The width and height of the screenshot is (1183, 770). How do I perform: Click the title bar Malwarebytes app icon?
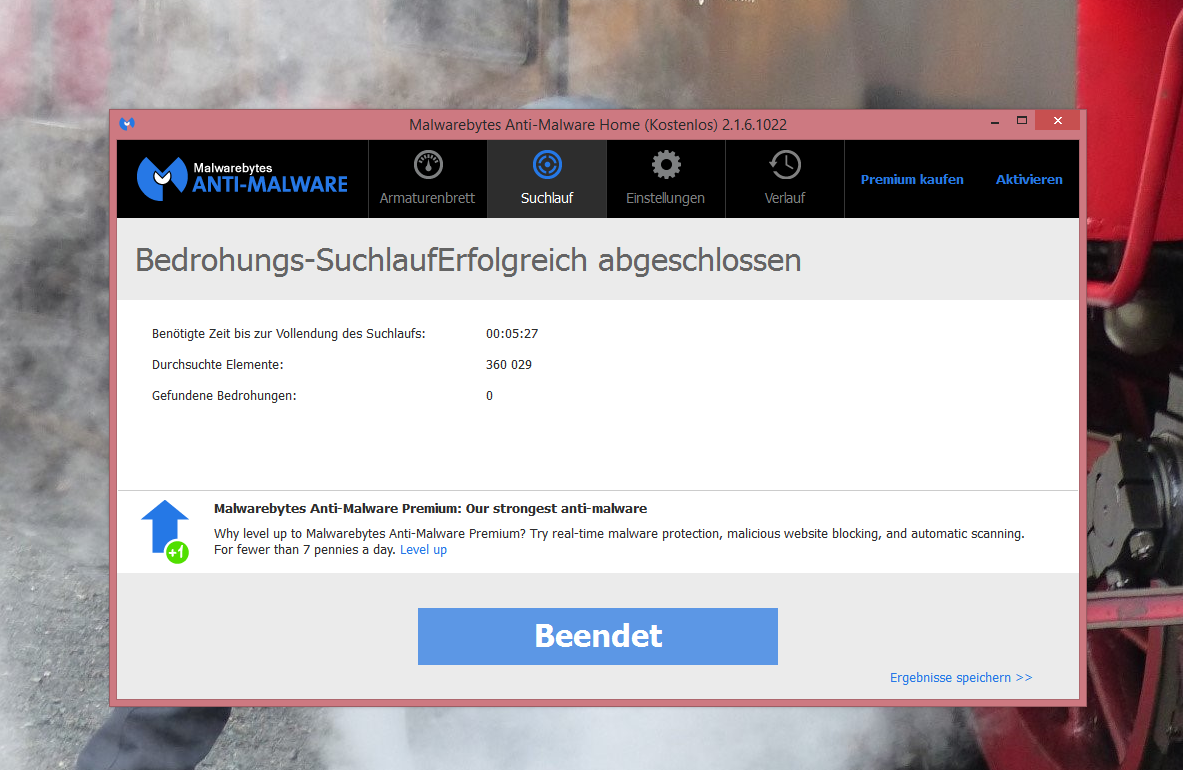coord(127,123)
